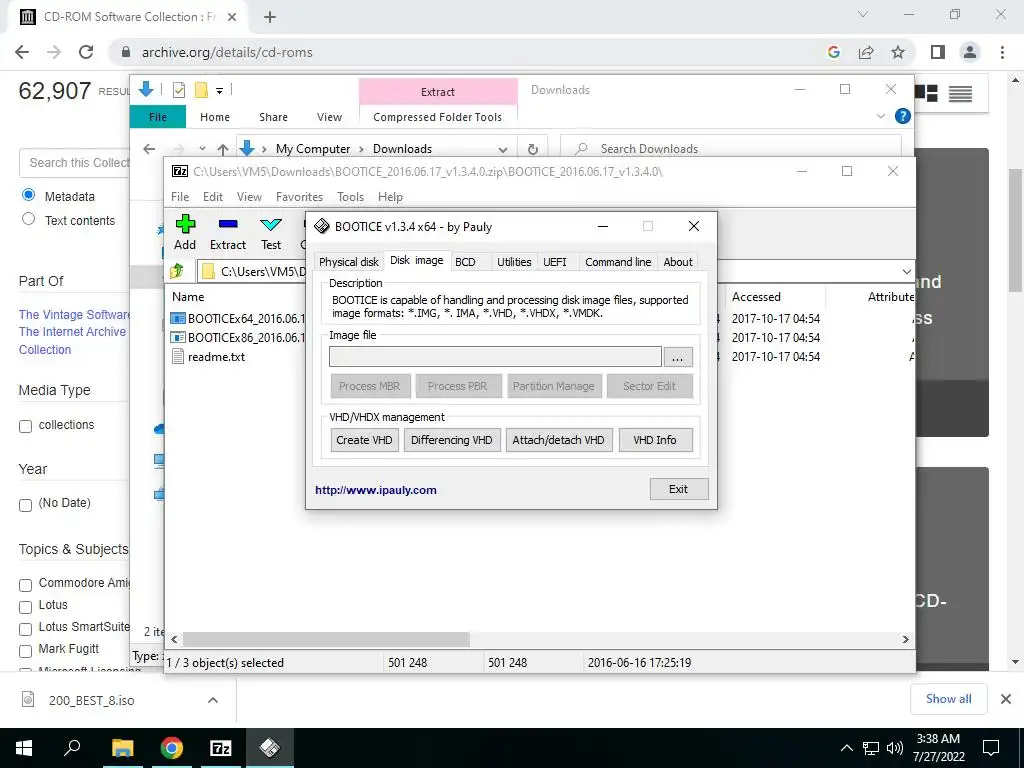Open the 7-Zip Favorites menu
Viewport: 1024px width, 768px height.
[x=299, y=197]
